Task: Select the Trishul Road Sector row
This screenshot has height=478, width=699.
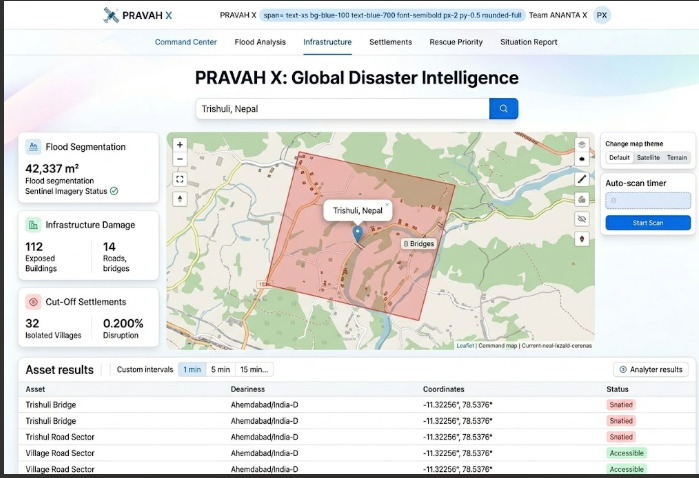Action: 355,437
